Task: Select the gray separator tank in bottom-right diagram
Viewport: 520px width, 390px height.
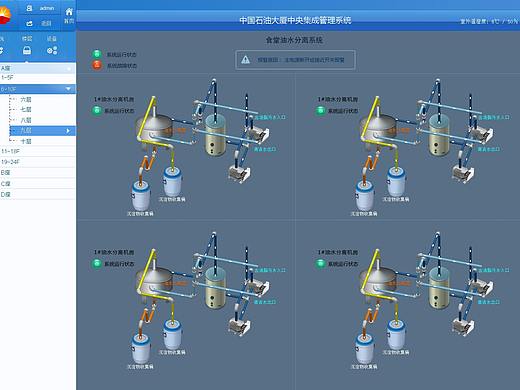Action: (378, 281)
